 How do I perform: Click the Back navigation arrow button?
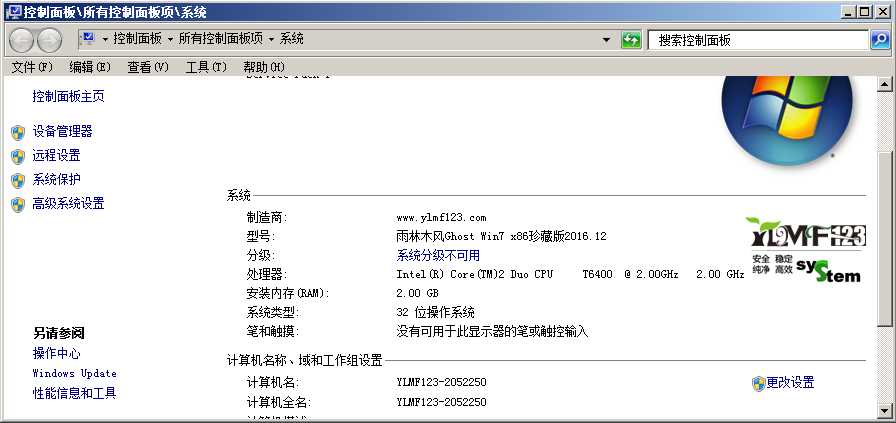click(x=22, y=40)
